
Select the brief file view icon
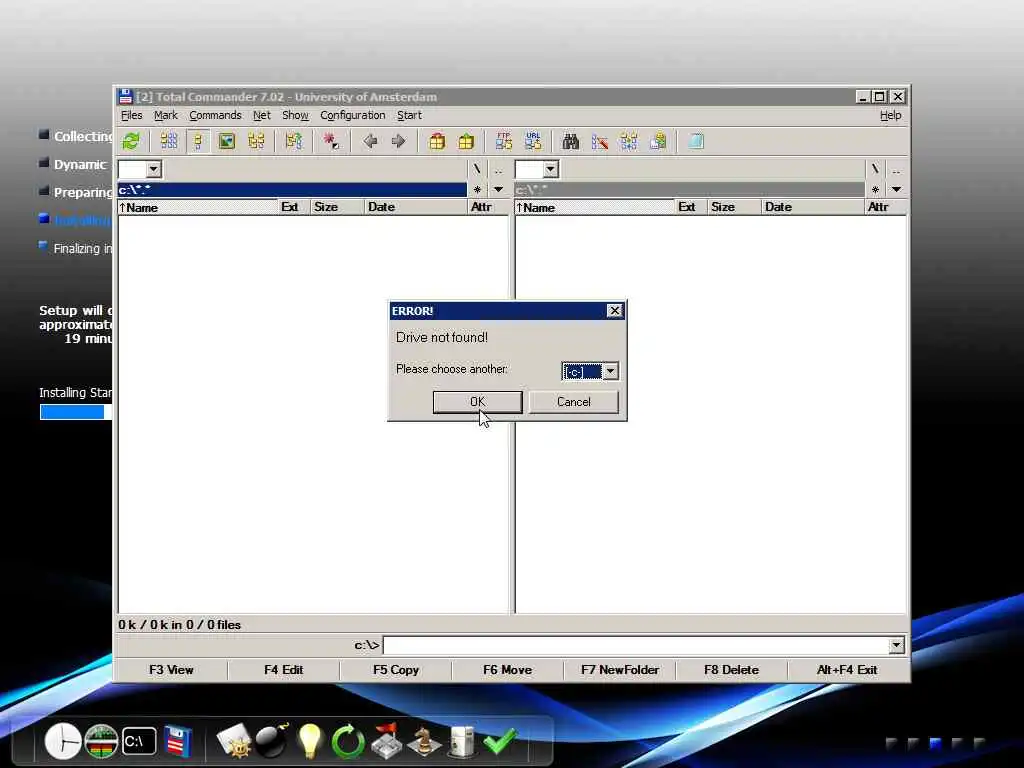168,141
